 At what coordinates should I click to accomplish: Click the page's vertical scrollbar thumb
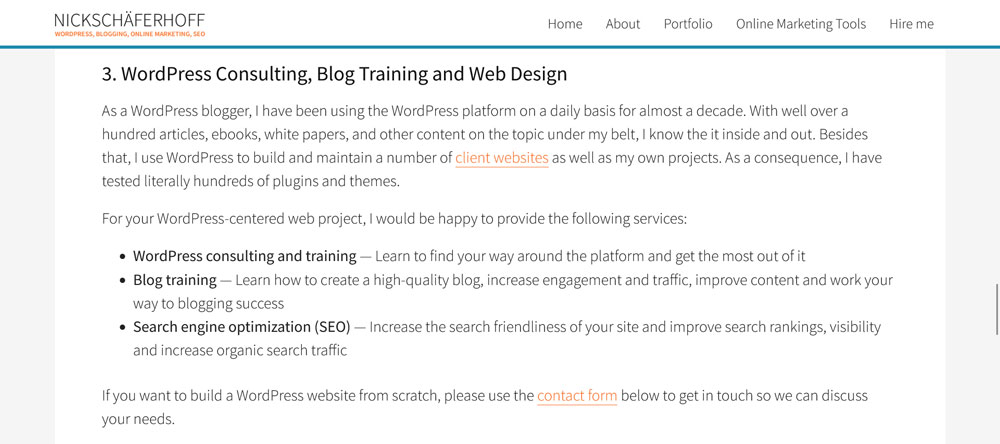[996, 309]
